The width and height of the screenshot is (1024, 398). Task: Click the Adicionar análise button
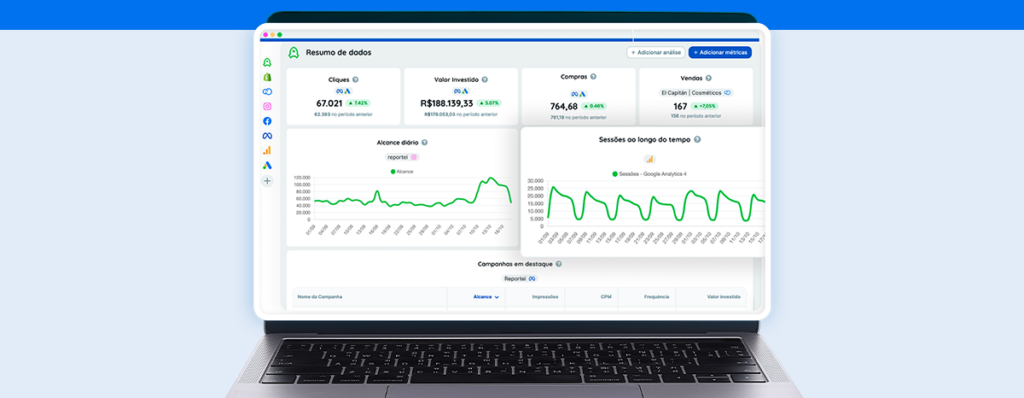[x=656, y=52]
